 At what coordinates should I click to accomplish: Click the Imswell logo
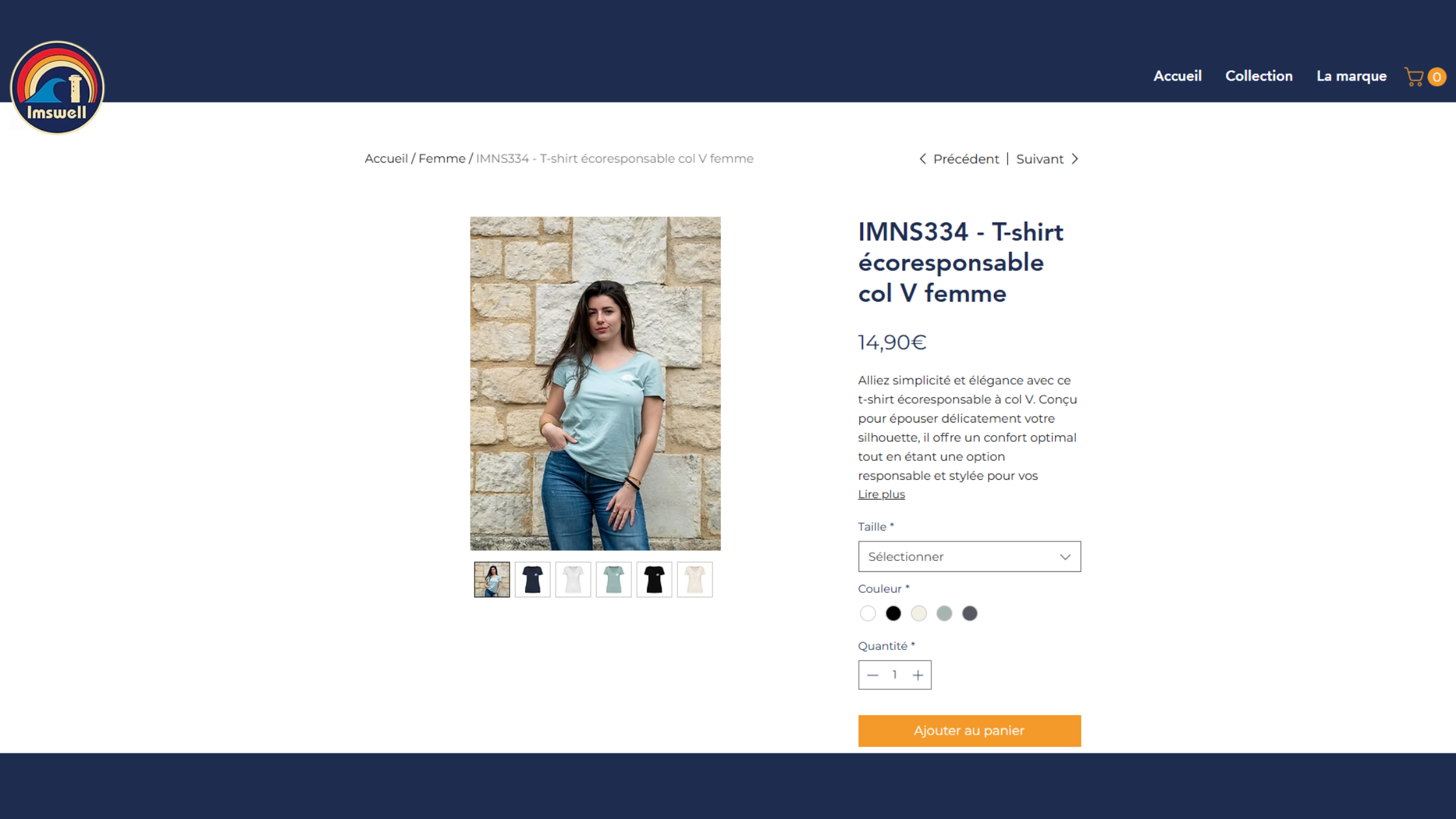57,87
